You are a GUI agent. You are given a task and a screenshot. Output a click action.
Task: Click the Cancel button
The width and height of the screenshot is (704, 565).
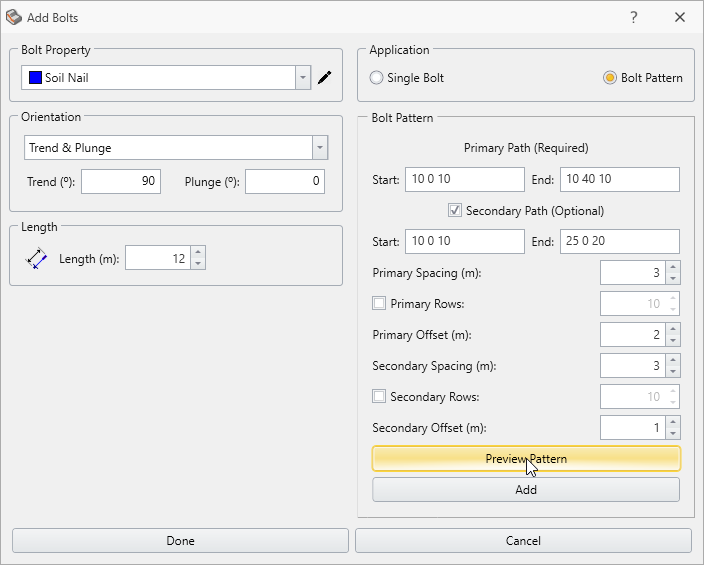(x=524, y=541)
